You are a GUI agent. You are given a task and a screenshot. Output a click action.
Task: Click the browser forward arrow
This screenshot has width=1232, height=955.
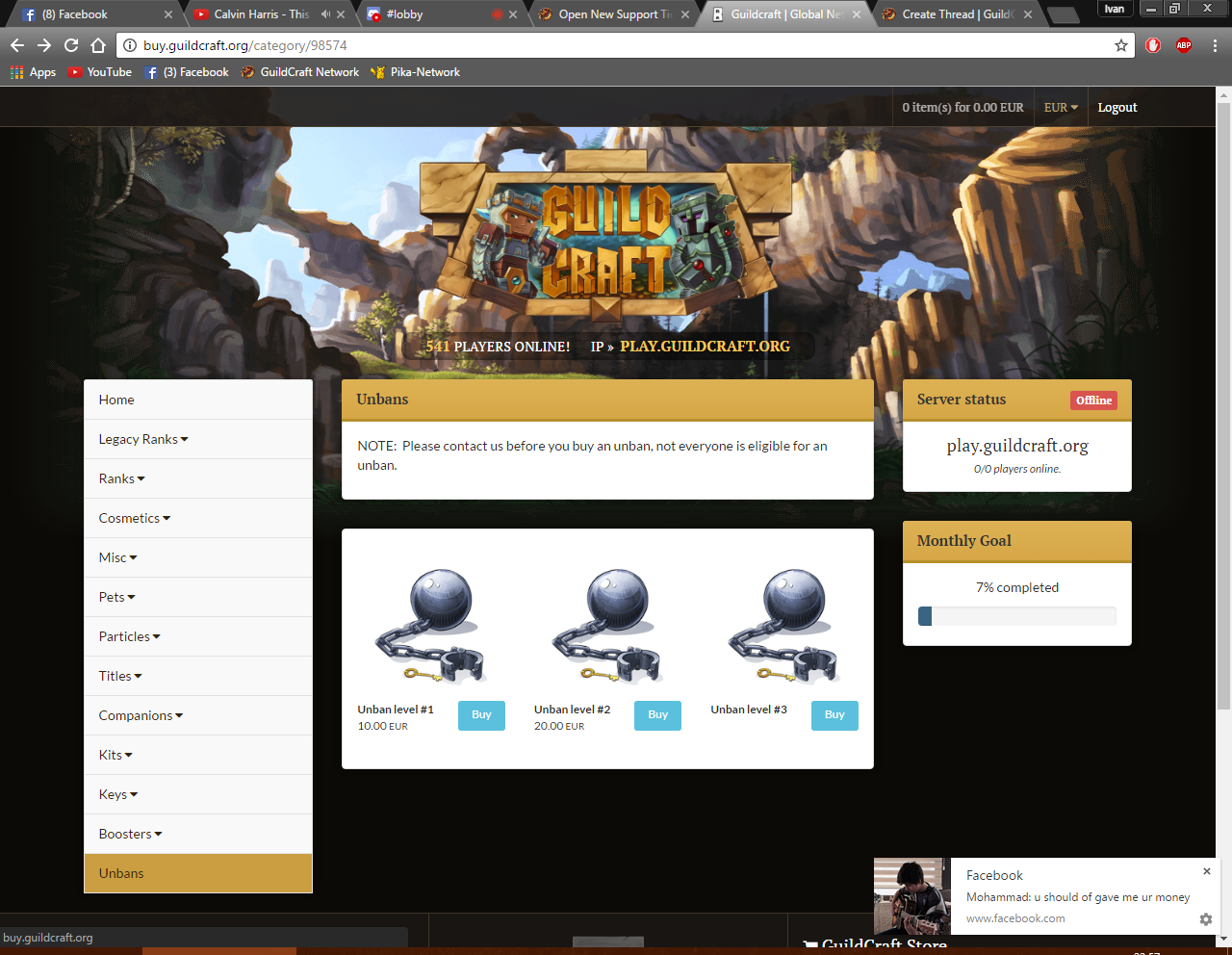pos(44,45)
